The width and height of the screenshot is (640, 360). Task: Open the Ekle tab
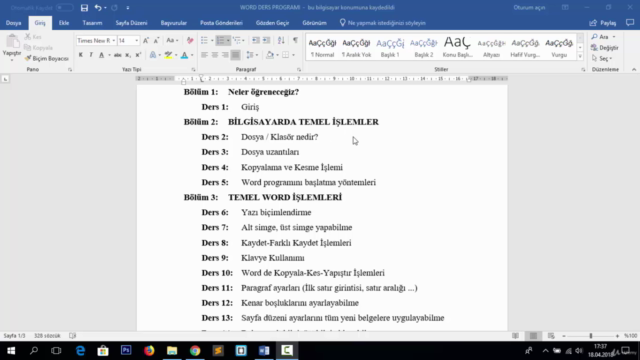point(64,23)
